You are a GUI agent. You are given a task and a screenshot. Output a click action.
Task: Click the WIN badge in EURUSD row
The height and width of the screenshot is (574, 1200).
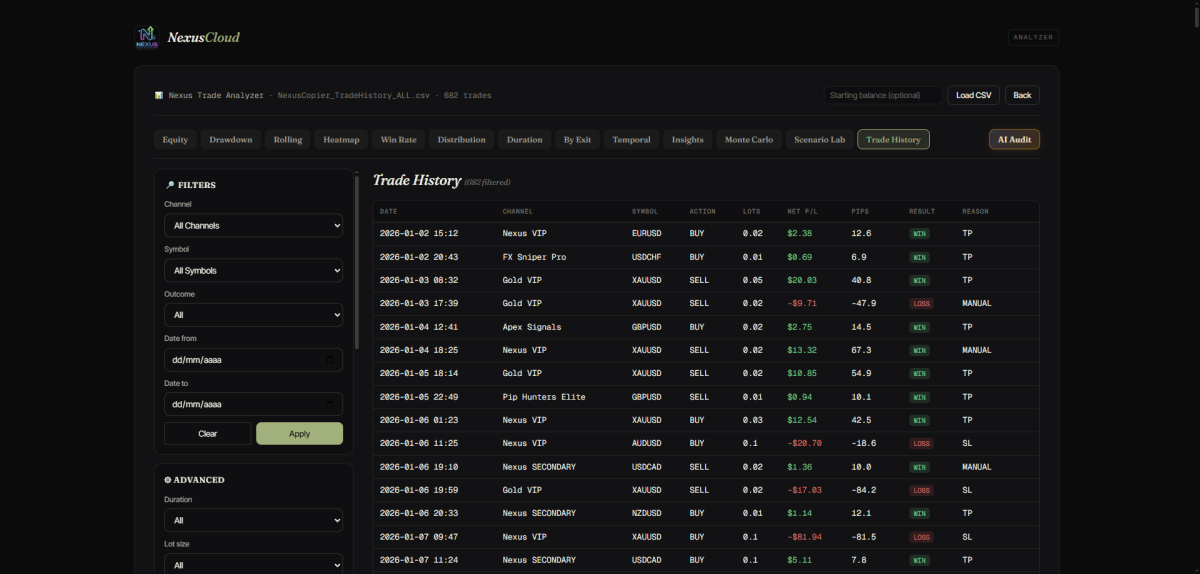point(919,233)
